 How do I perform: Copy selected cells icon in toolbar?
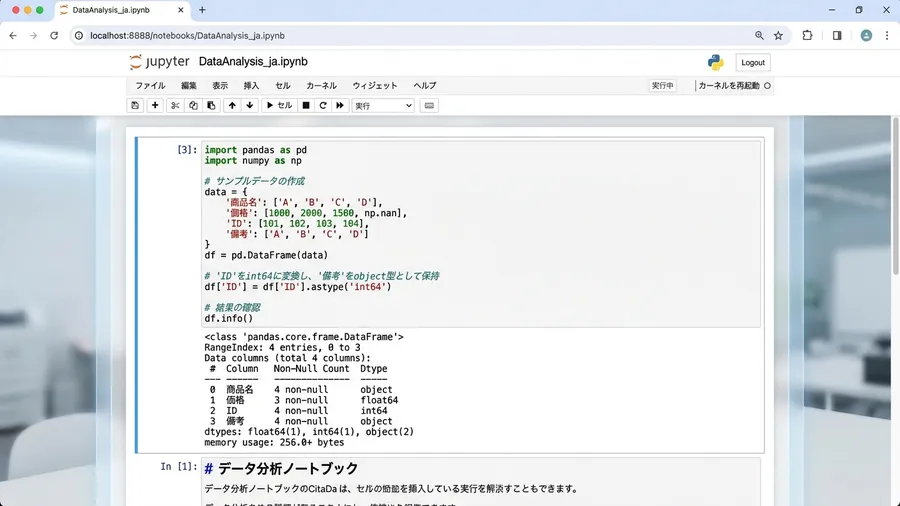click(193, 106)
